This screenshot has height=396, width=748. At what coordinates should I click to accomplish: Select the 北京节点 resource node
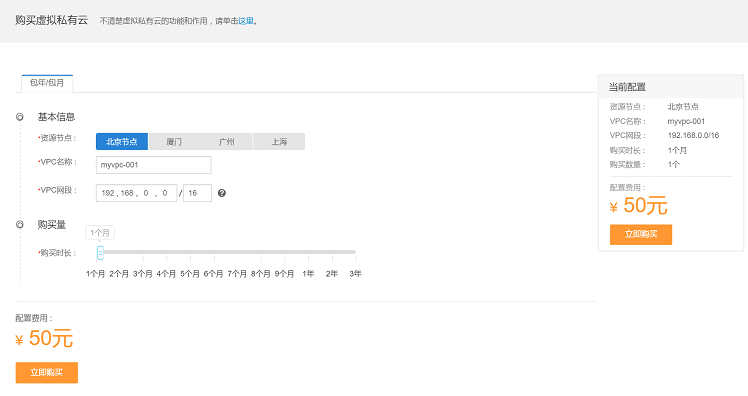(x=122, y=142)
